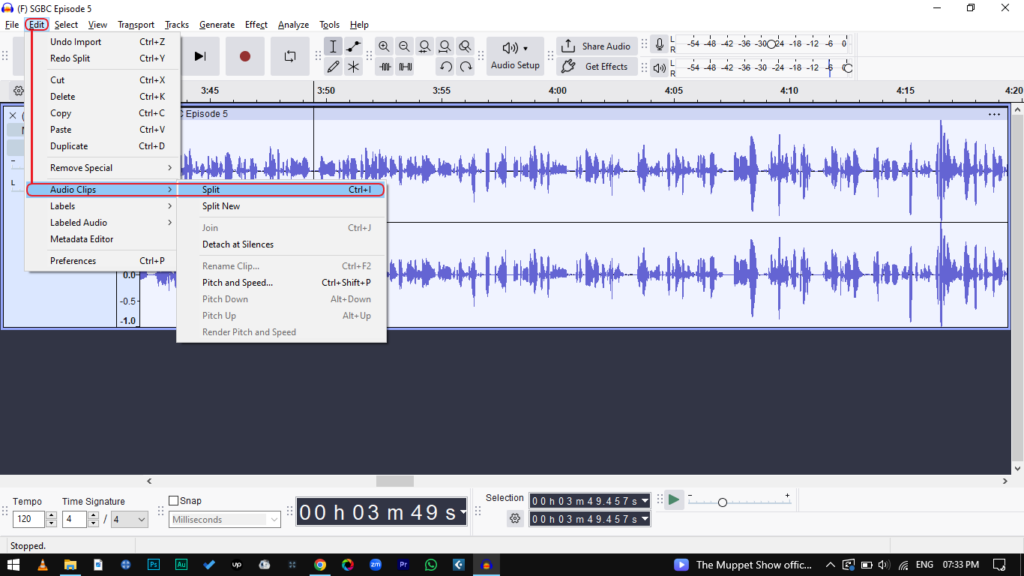This screenshot has height=576, width=1024.
Task: Click the Tempo value input field
Action: pyautogui.click(x=28, y=520)
